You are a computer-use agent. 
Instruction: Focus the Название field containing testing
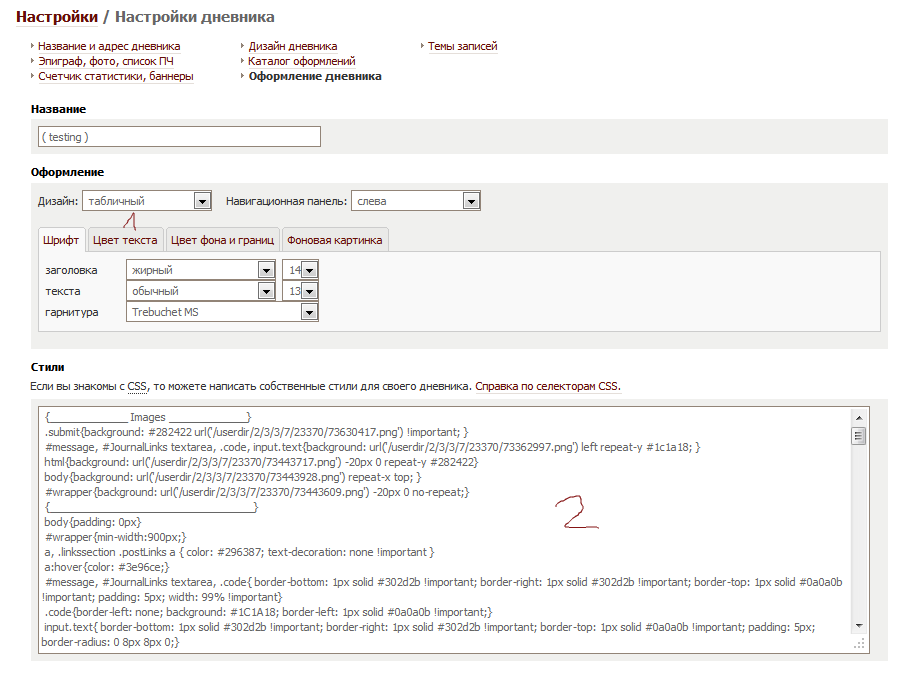[180, 137]
